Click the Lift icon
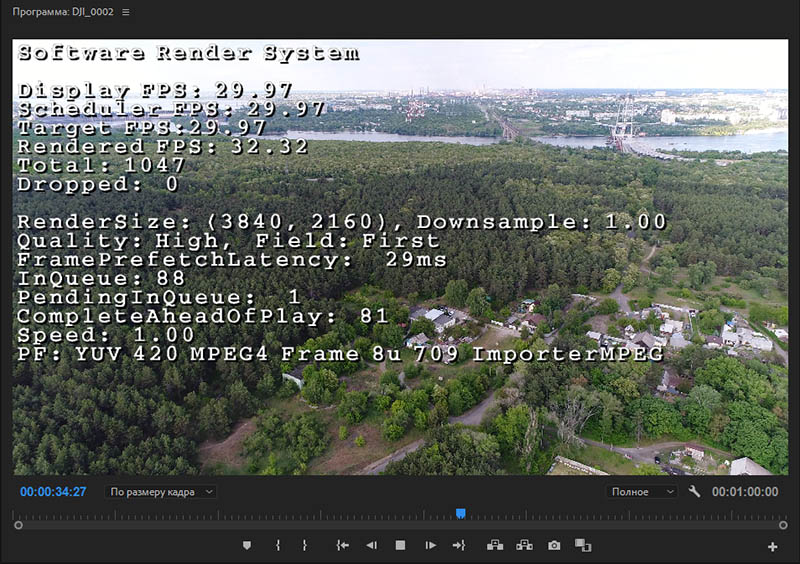Screen dimensions: 800x564 494,546
